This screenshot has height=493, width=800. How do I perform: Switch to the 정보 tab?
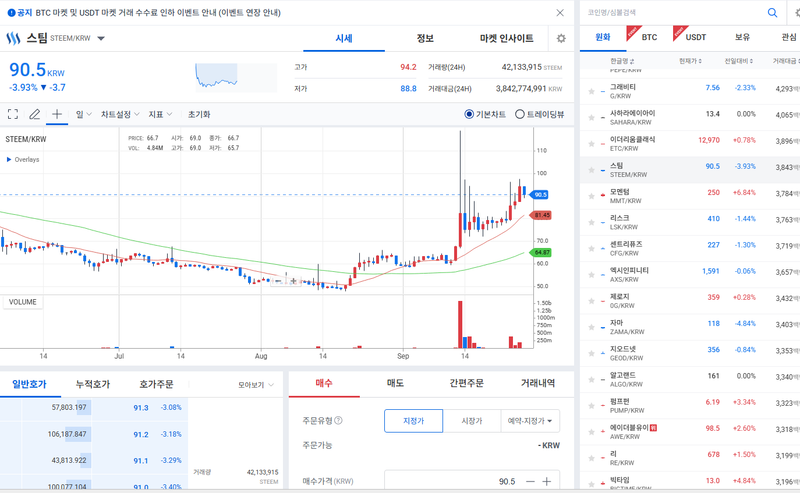[x=425, y=38]
